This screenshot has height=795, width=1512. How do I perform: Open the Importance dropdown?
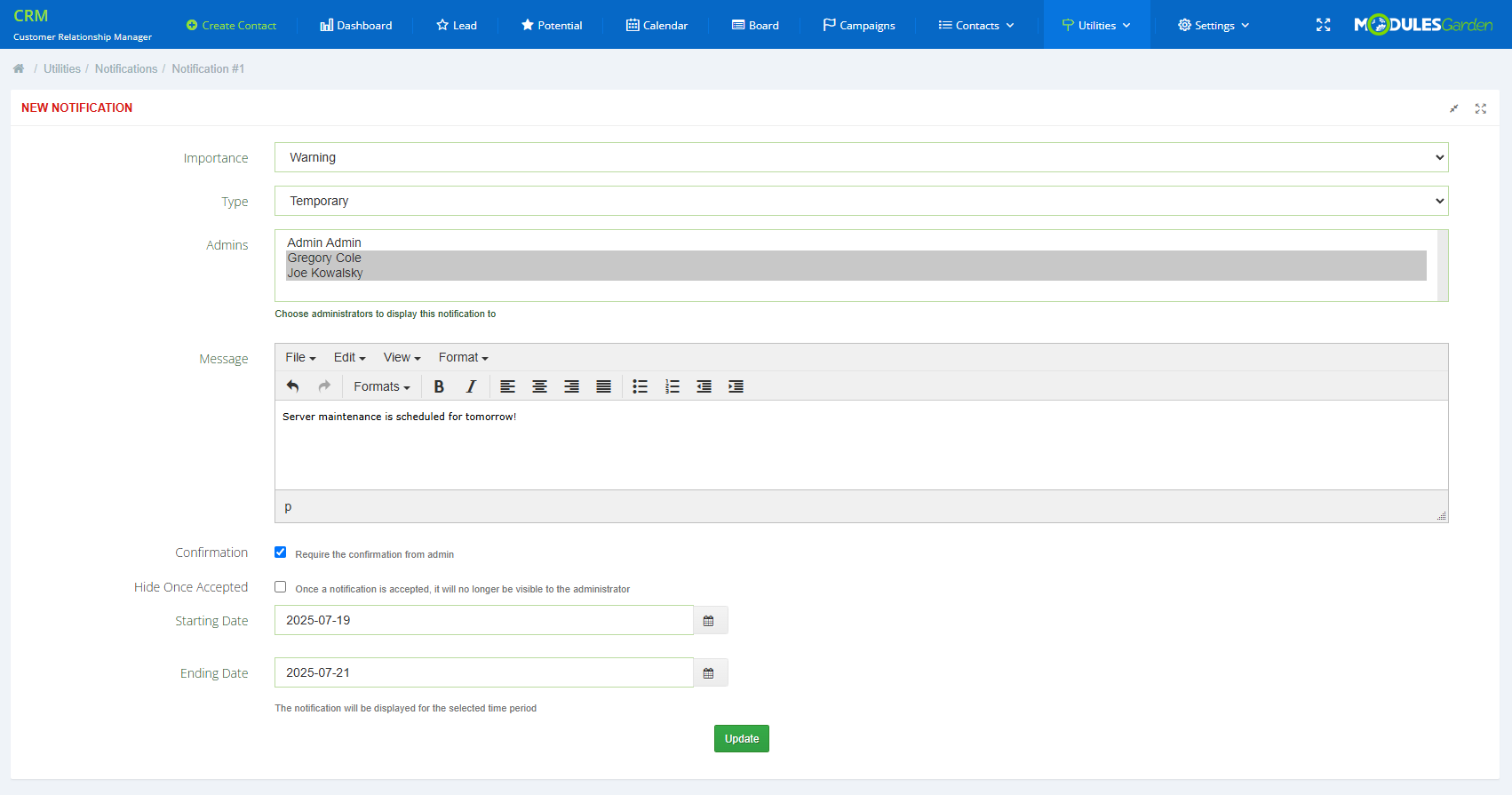coord(862,157)
